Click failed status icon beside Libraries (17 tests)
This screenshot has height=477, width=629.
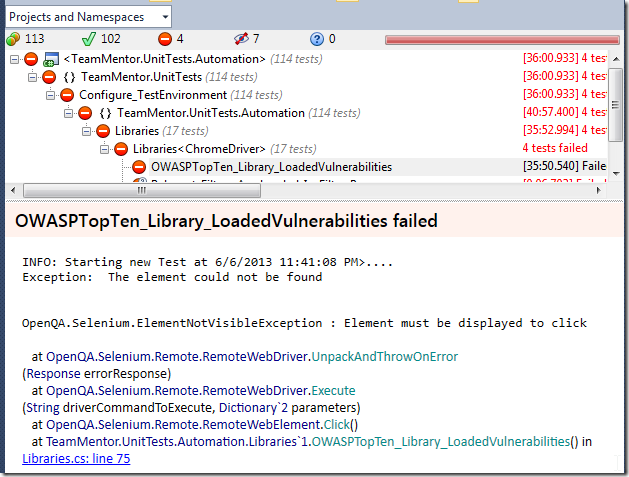pyautogui.click(x=103, y=131)
